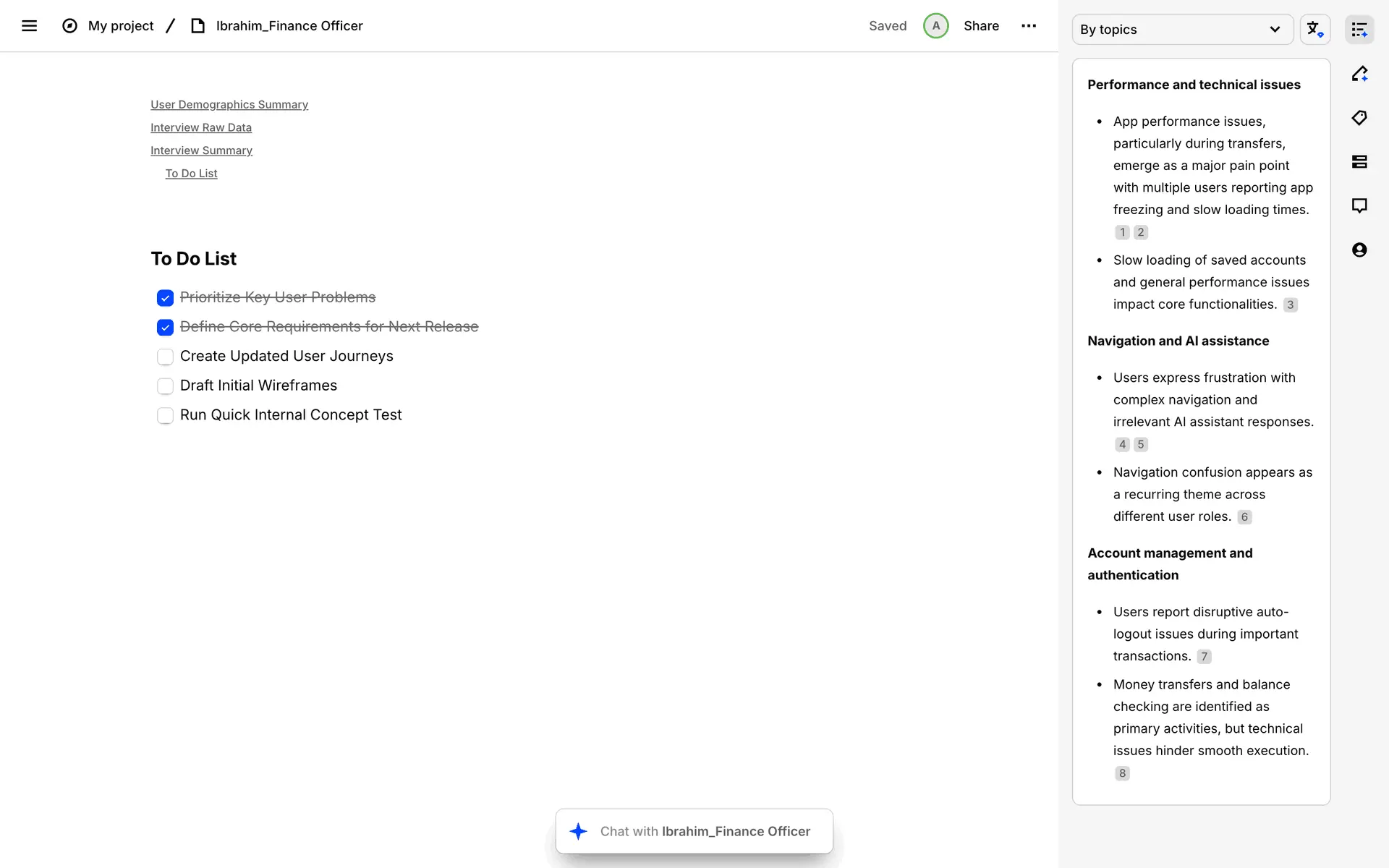Image resolution: width=1389 pixels, height=868 pixels.
Task: Open the AI summary panel icon
Action: point(1359,30)
